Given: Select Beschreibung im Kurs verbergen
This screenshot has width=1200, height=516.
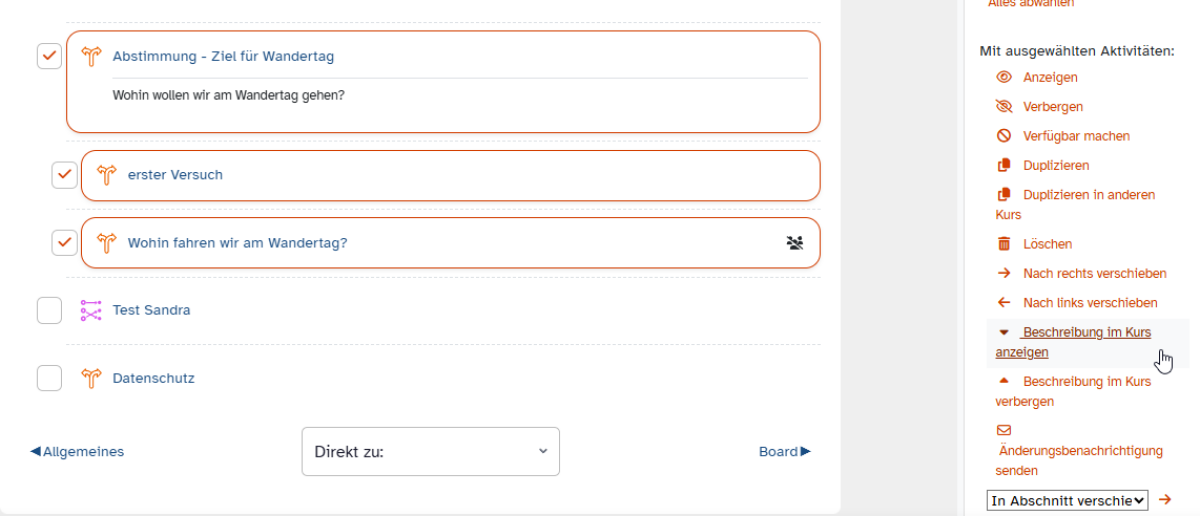Looking at the screenshot, I should [1073, 391].
